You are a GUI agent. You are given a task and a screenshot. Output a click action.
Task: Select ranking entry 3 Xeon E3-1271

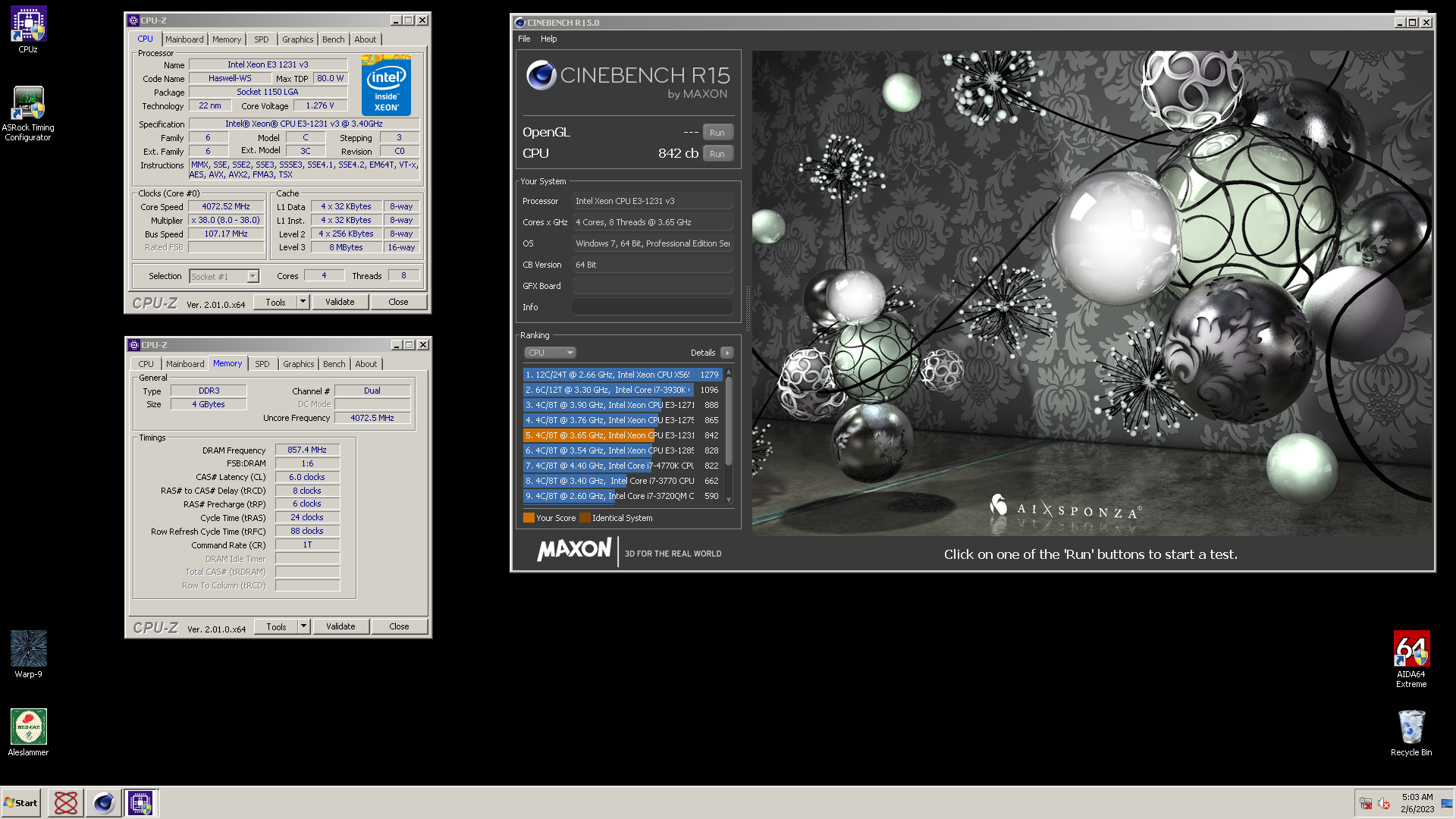tap(622, 405)
